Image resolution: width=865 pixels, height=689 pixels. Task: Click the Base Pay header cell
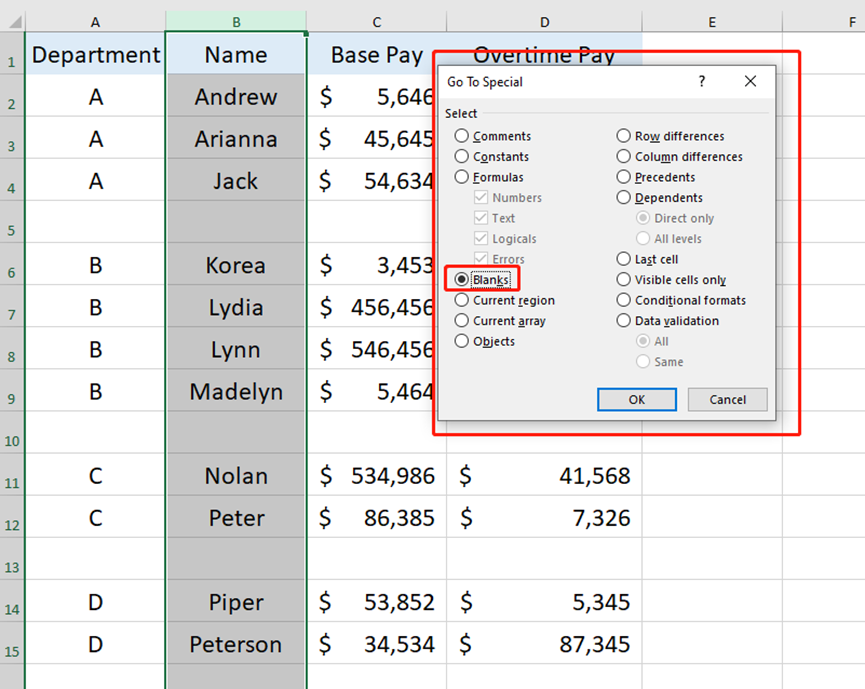point(377,54)
